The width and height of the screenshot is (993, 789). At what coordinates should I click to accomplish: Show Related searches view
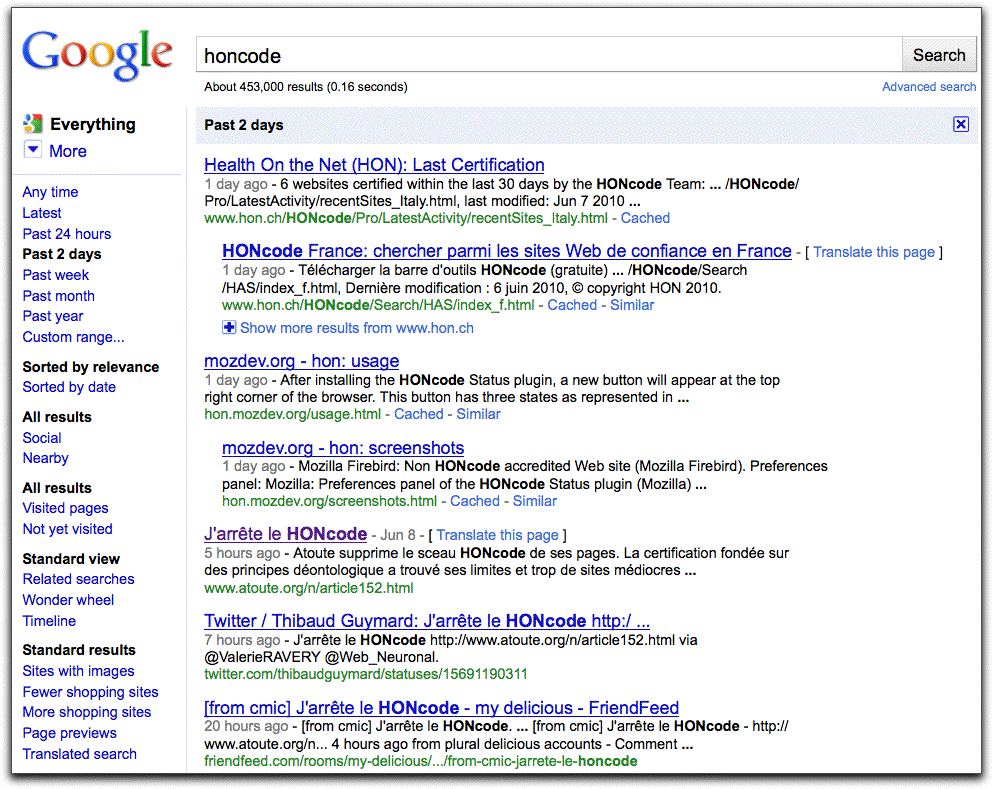point(79,579)
